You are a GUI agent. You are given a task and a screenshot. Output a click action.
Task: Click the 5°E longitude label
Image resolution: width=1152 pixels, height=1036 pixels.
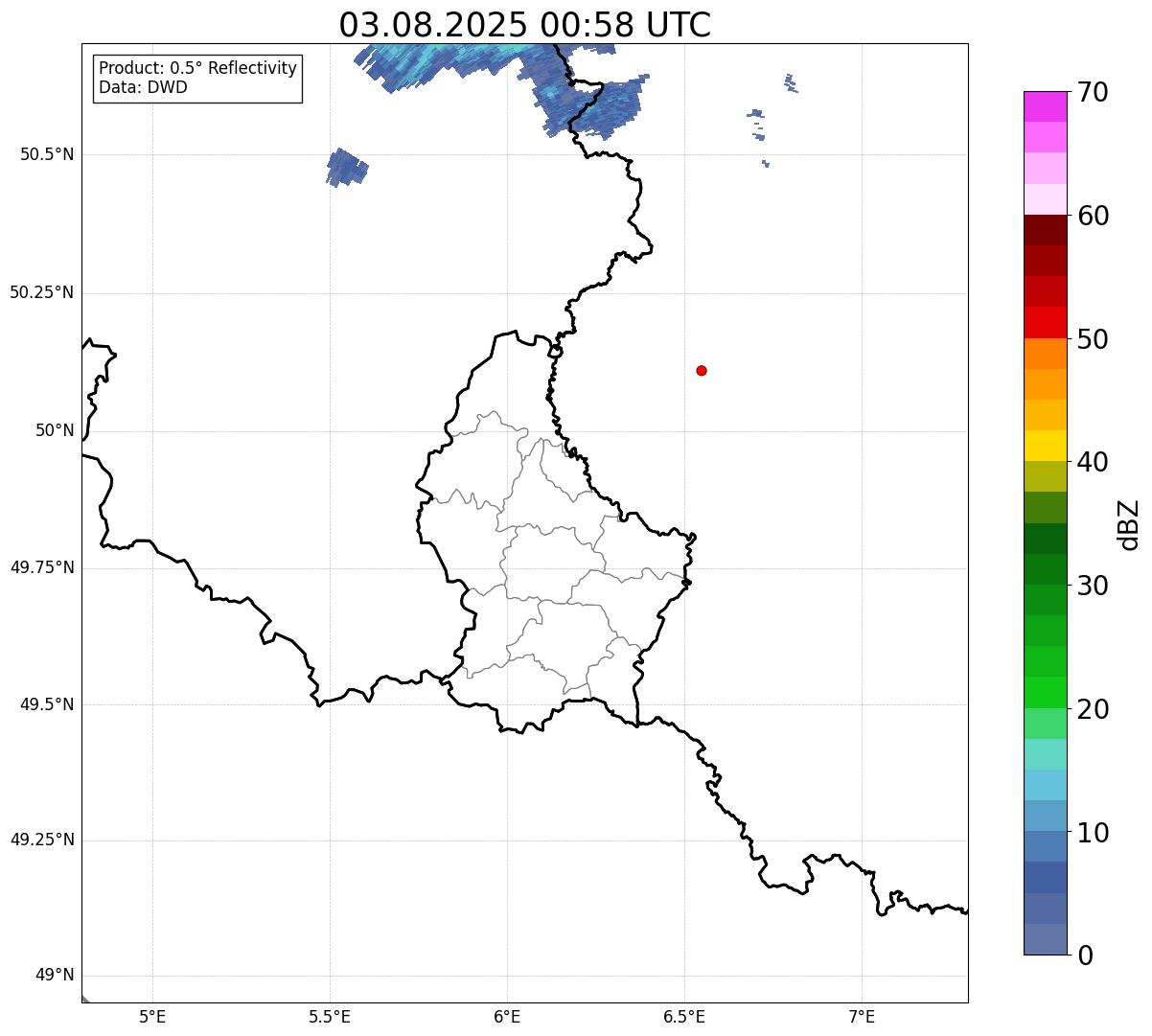coord(152,1016)
